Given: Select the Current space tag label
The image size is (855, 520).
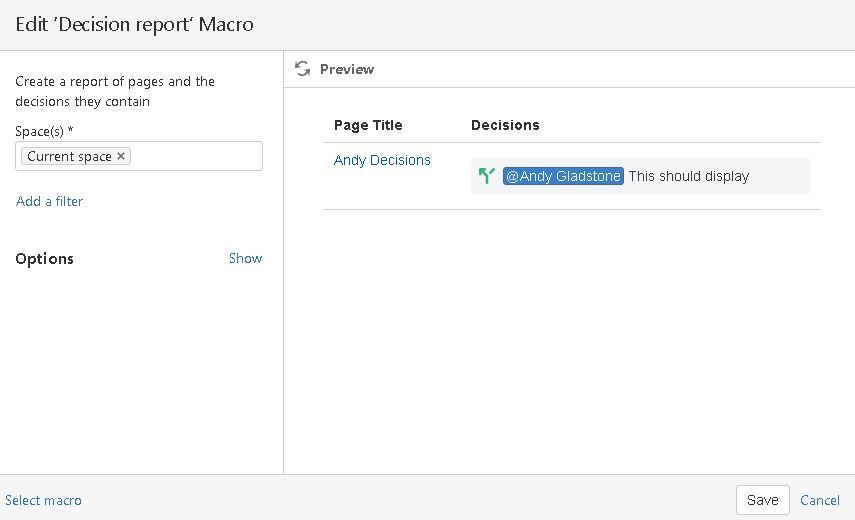Looking at the screenshot, I should 69,156.
